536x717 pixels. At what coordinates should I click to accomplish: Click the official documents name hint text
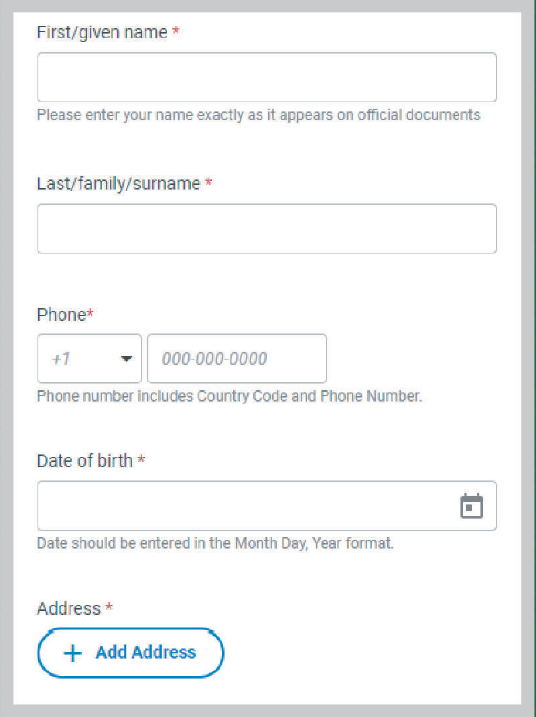click(258, 115)
